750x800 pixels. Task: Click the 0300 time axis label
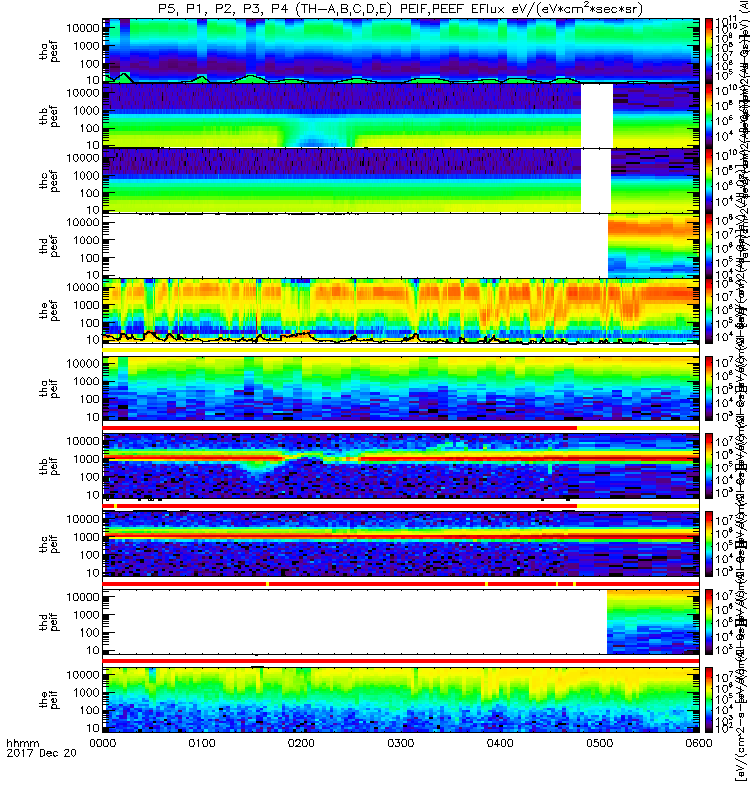(x=401, y=743)
